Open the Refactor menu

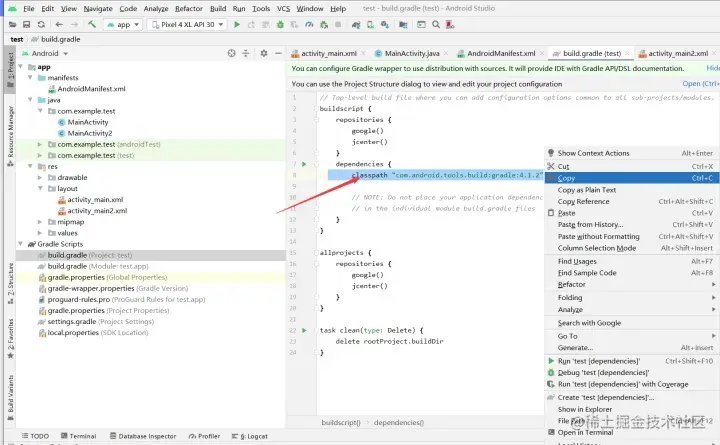188,8
